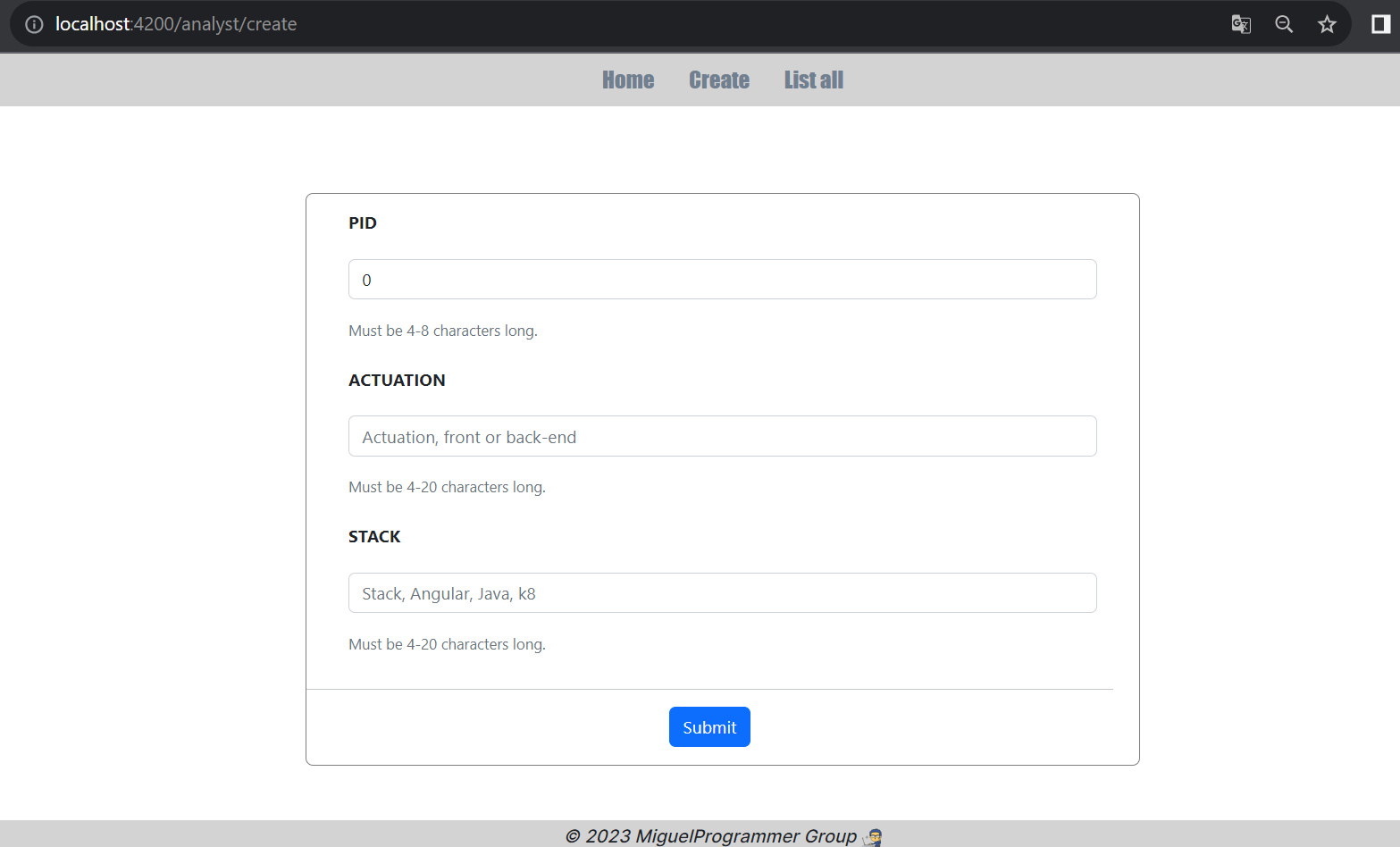Click the zoom magnifier icon in address bar
The height and width of the screenshot is (847, 1400).
pos(1284,24)
